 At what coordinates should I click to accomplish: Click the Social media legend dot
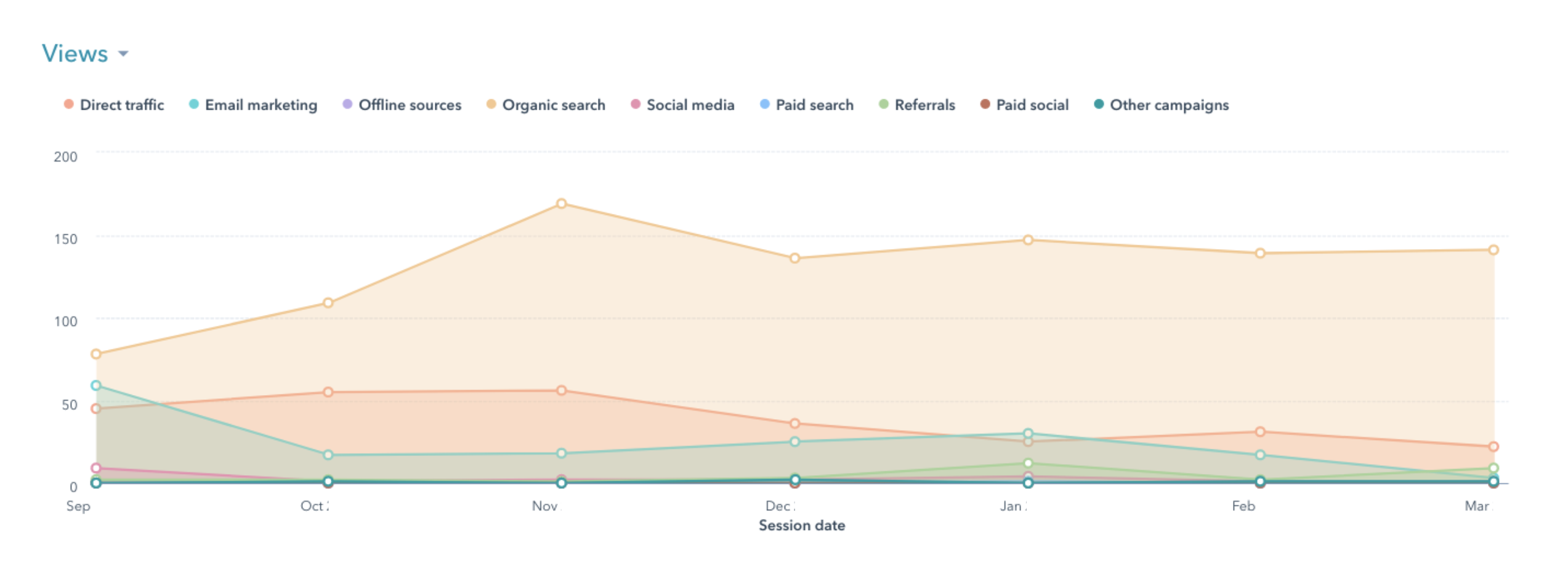(x=636, y=104)
